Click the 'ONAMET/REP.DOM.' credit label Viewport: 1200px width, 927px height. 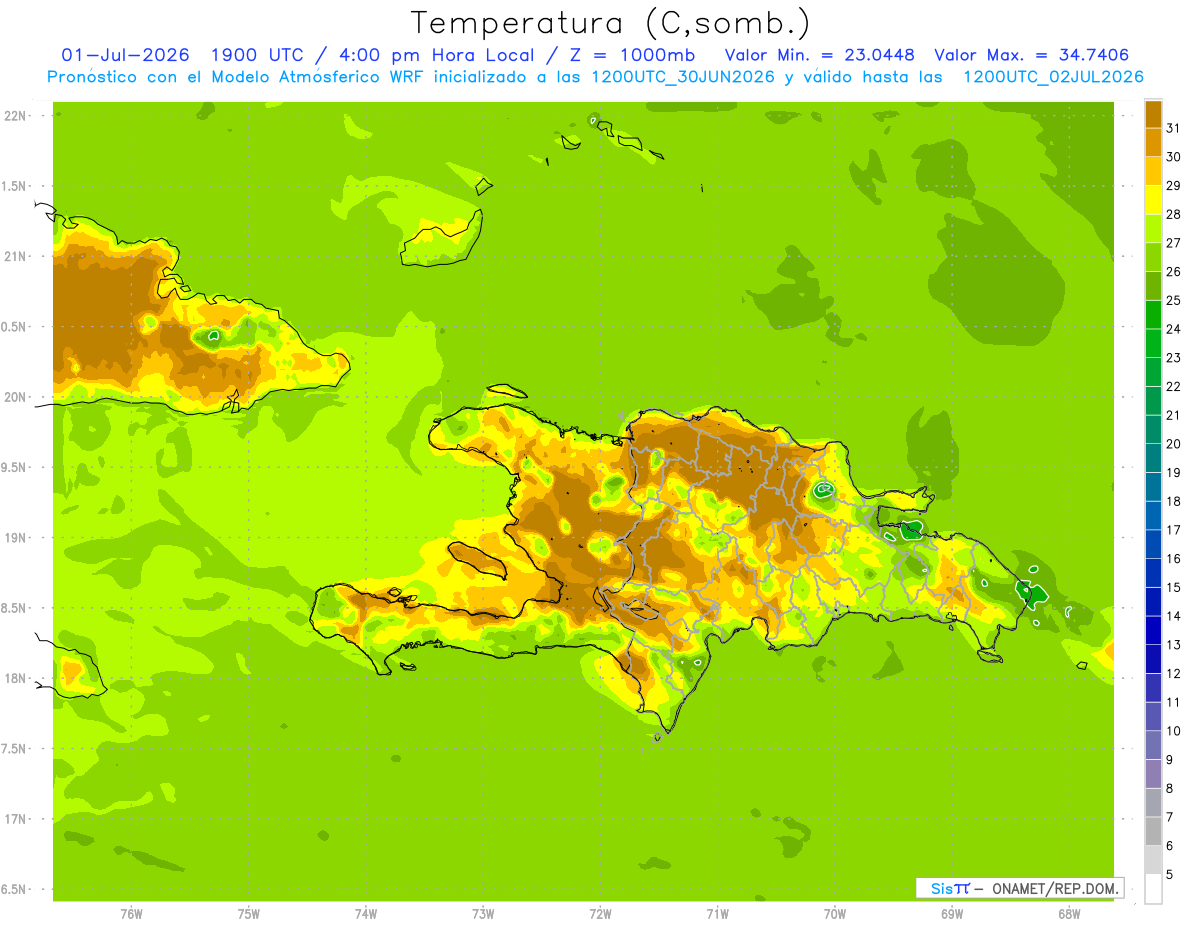[x=1055, y=888]
